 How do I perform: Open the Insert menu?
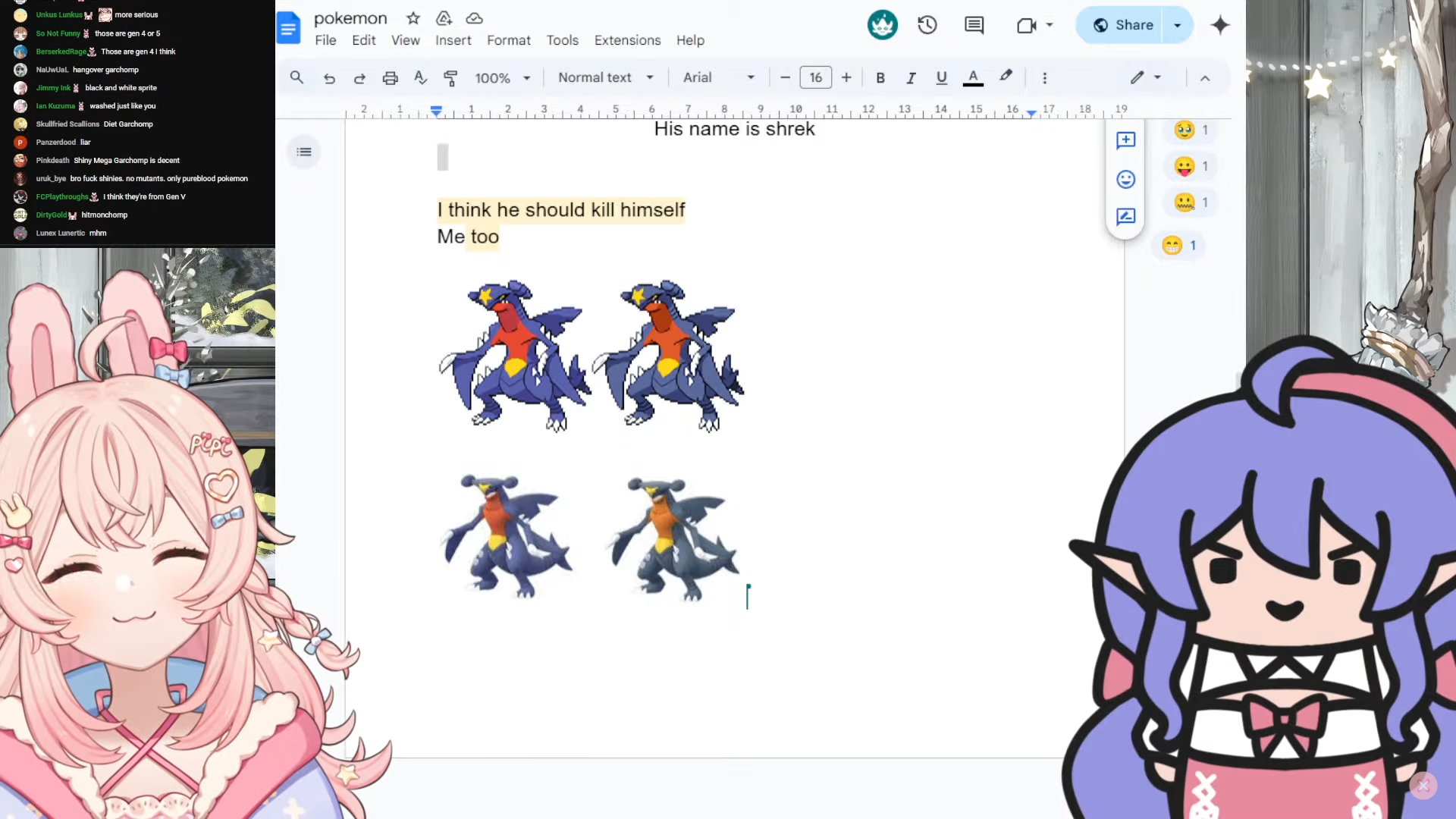[453, 40]
